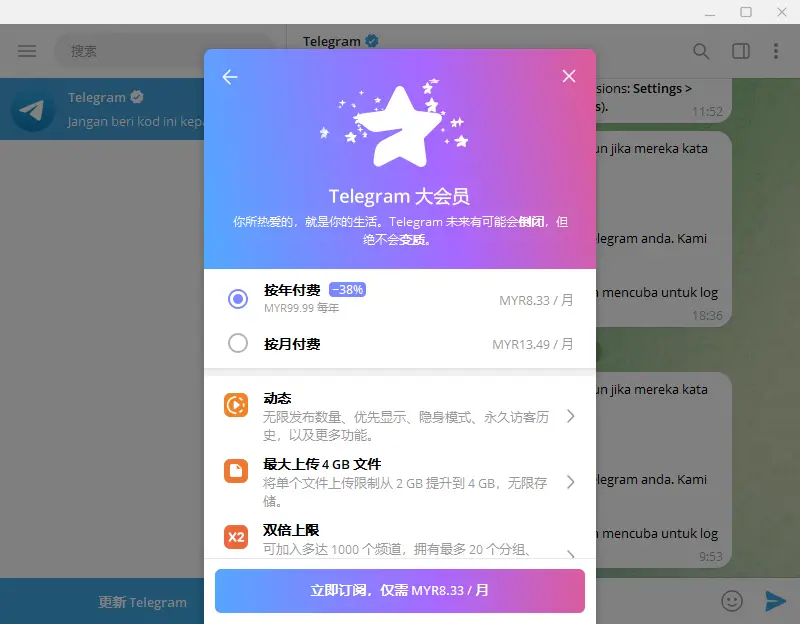800x624 pixels.
Task: Click subscribe now button MYR8.33 per month
Action: click(x=399, y=591)
